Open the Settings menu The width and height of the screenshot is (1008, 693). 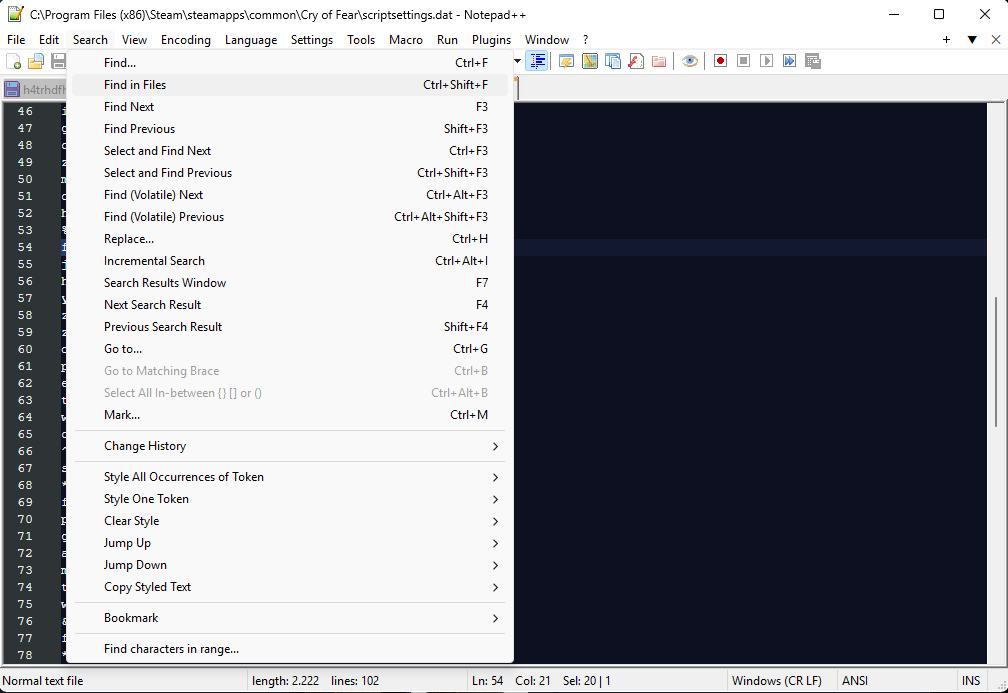312,40
